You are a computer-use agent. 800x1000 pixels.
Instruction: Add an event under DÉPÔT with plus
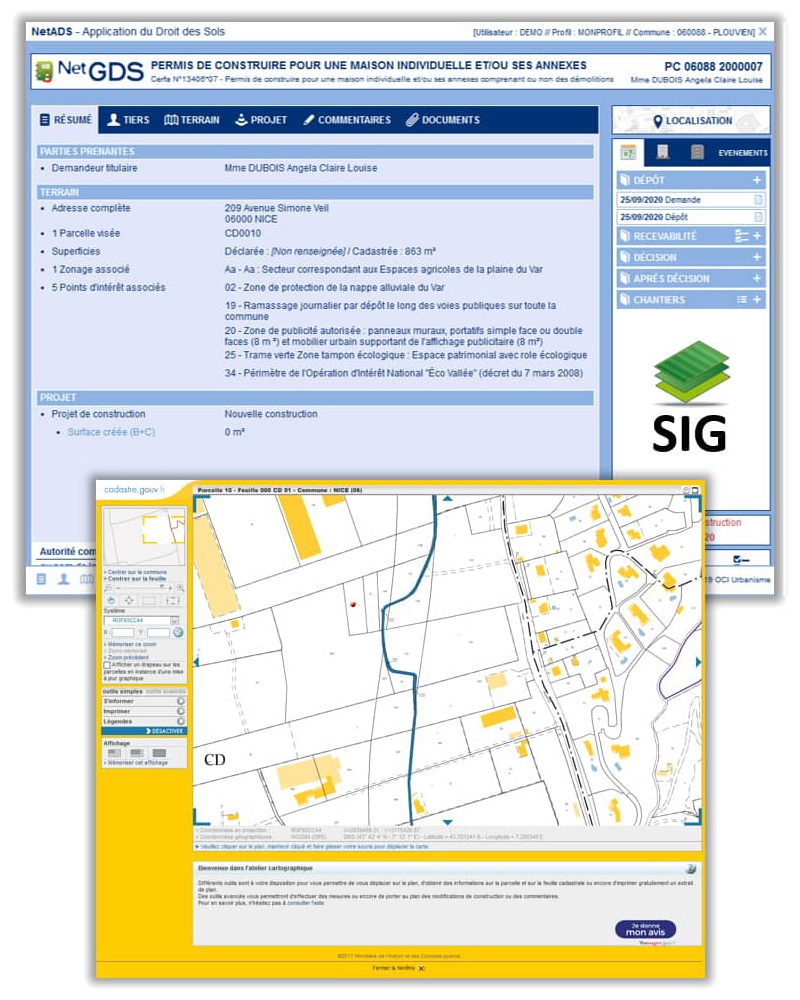click(x=757, y=180)
